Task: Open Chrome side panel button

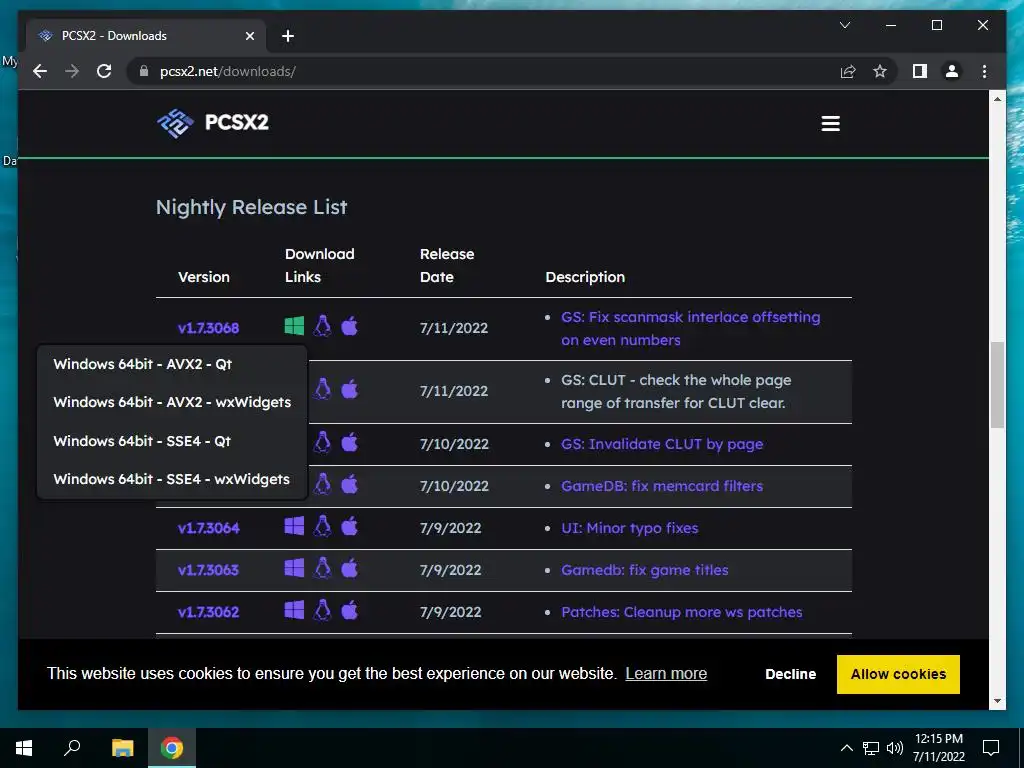Action: [x=920, y=71]
